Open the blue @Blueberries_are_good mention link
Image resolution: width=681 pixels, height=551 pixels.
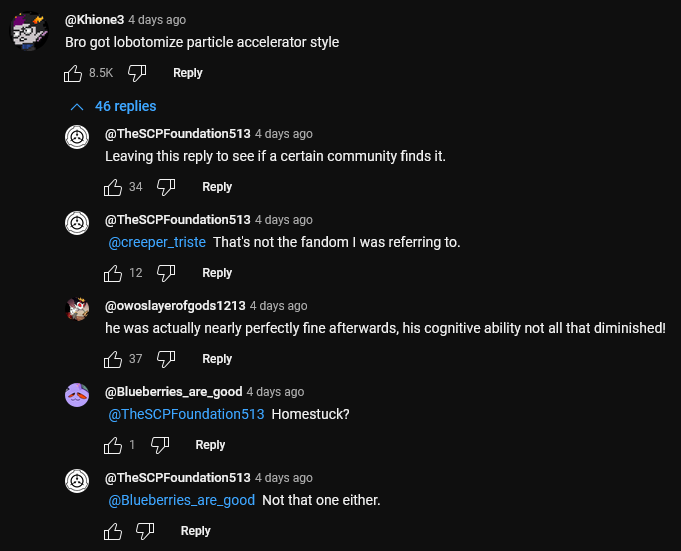[181, 500]
